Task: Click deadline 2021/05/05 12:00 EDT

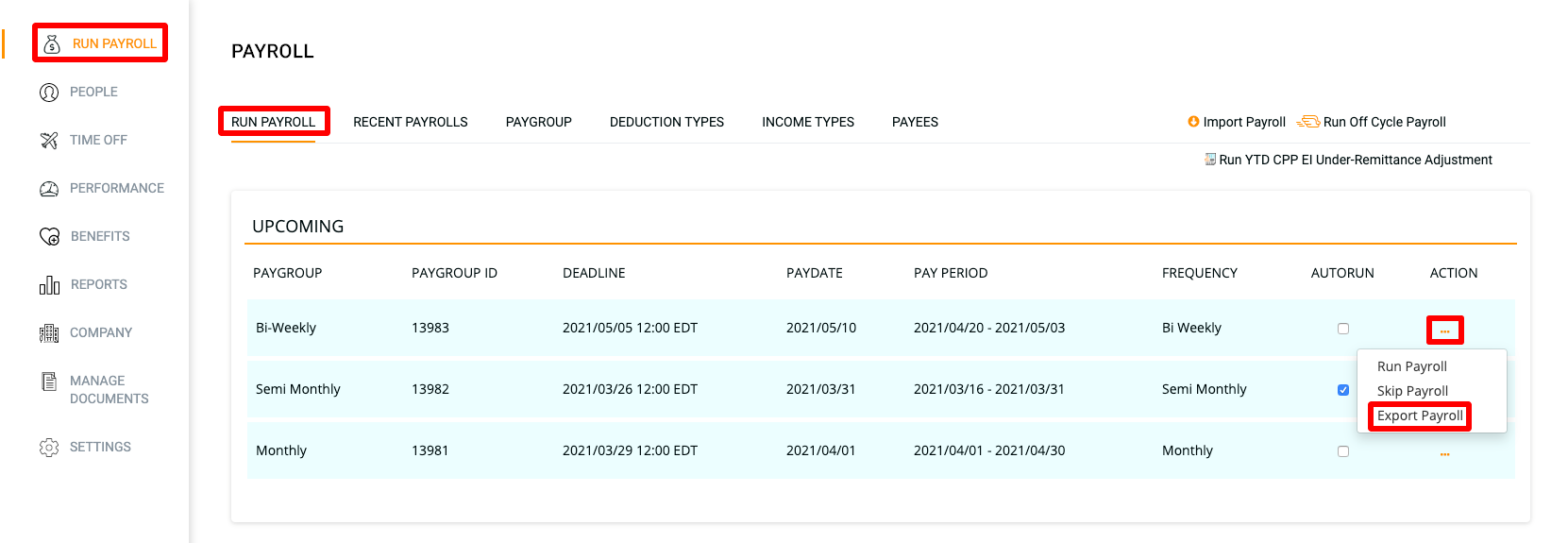Action: (630, 328)
